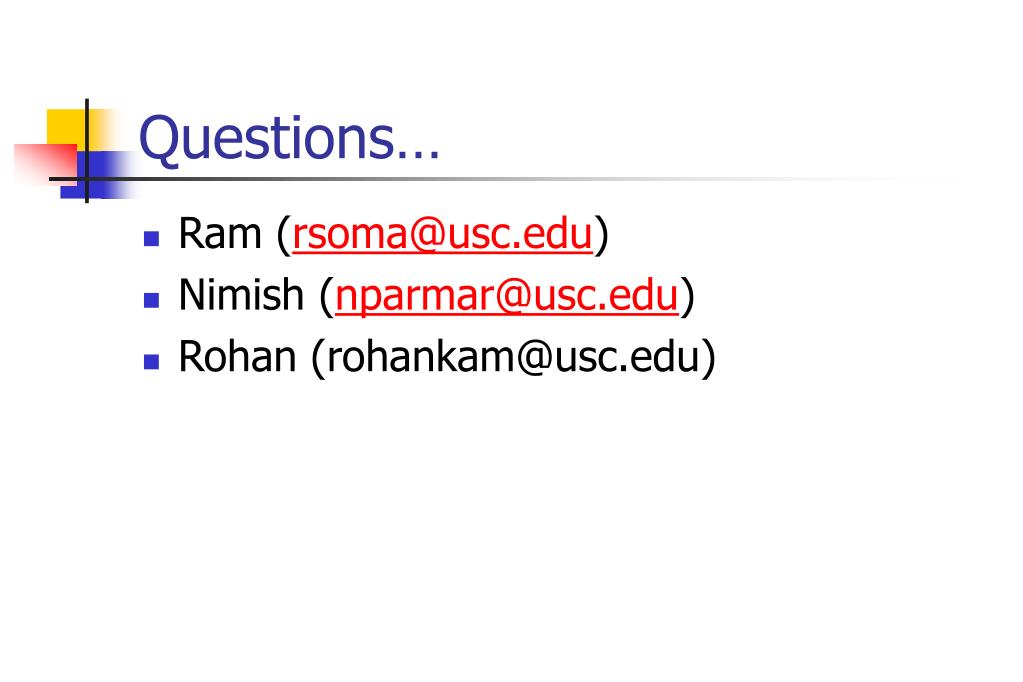Click the name "Ram" in the first bullet
The height and width of the screenshot is (682, 1023).
pyautogui.click(x=220, y=234)
